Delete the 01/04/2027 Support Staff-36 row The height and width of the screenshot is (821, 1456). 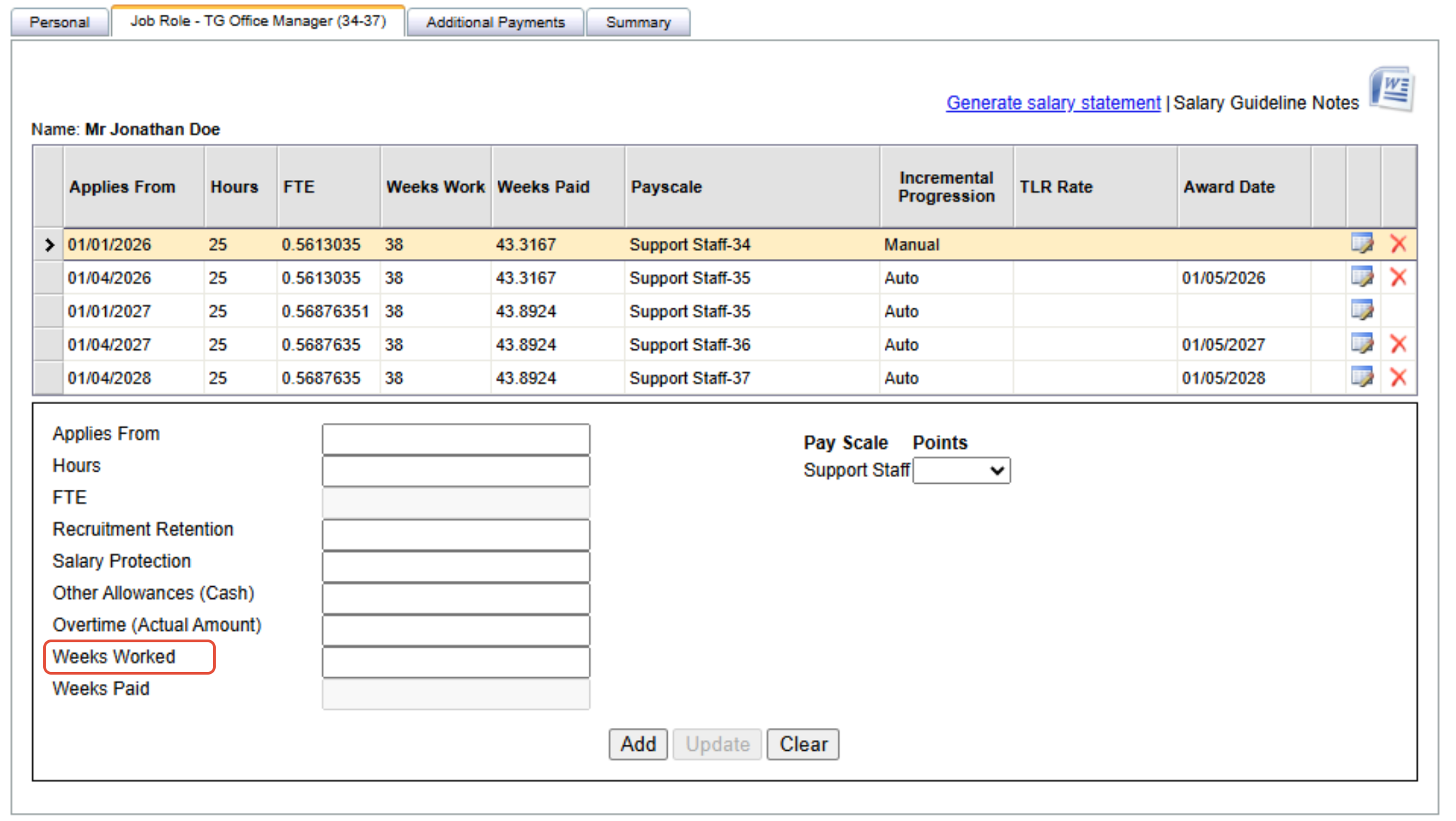click(1398, 344)
